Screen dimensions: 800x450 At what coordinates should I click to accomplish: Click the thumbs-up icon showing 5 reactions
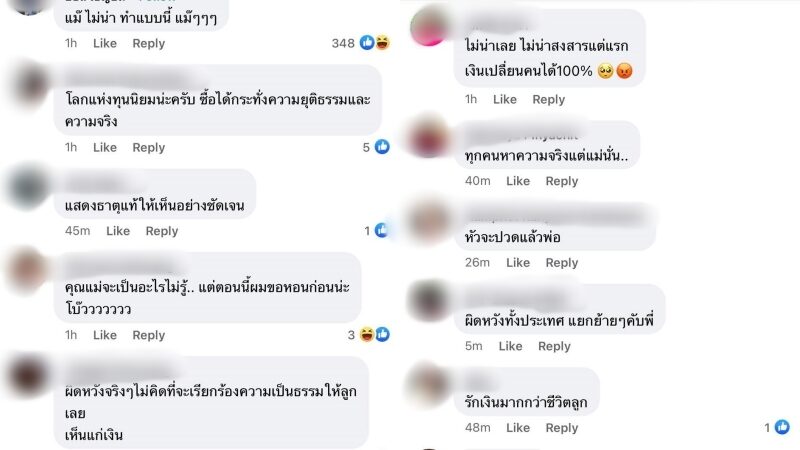pyautogui.click(x=382, y=147)
